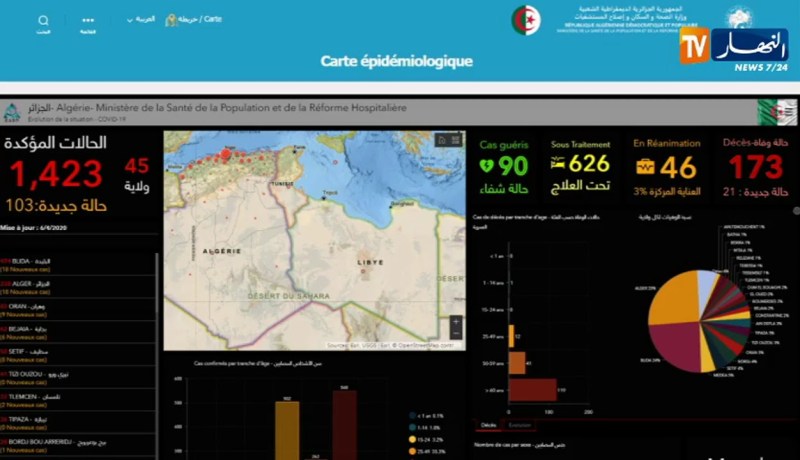Toggle the '15-24' legend entry
Screen dimensions: 800x460
click(x=426, y=439)
